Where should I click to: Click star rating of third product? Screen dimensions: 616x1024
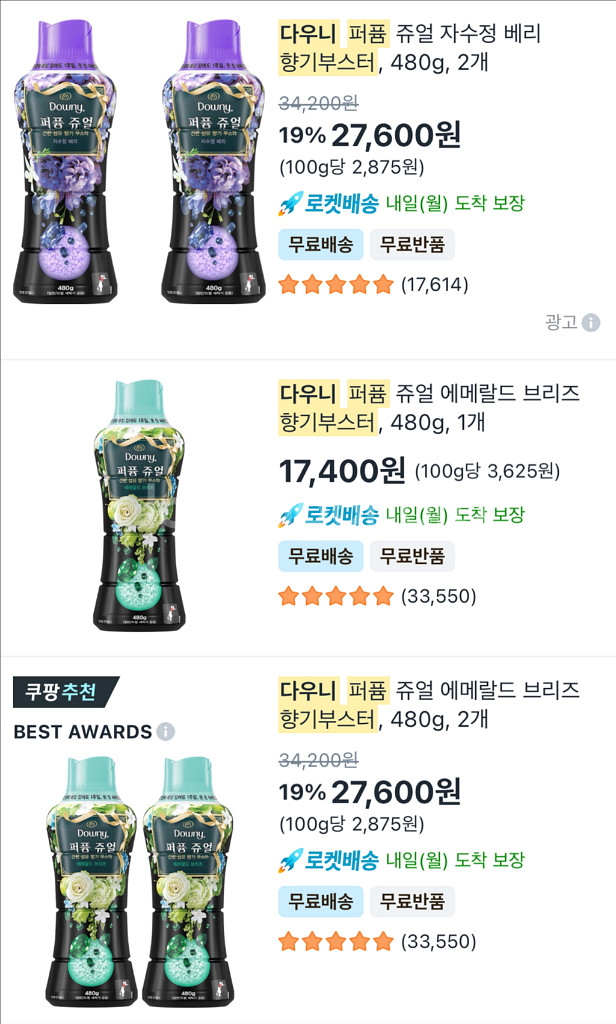click(x=336, y=941)
